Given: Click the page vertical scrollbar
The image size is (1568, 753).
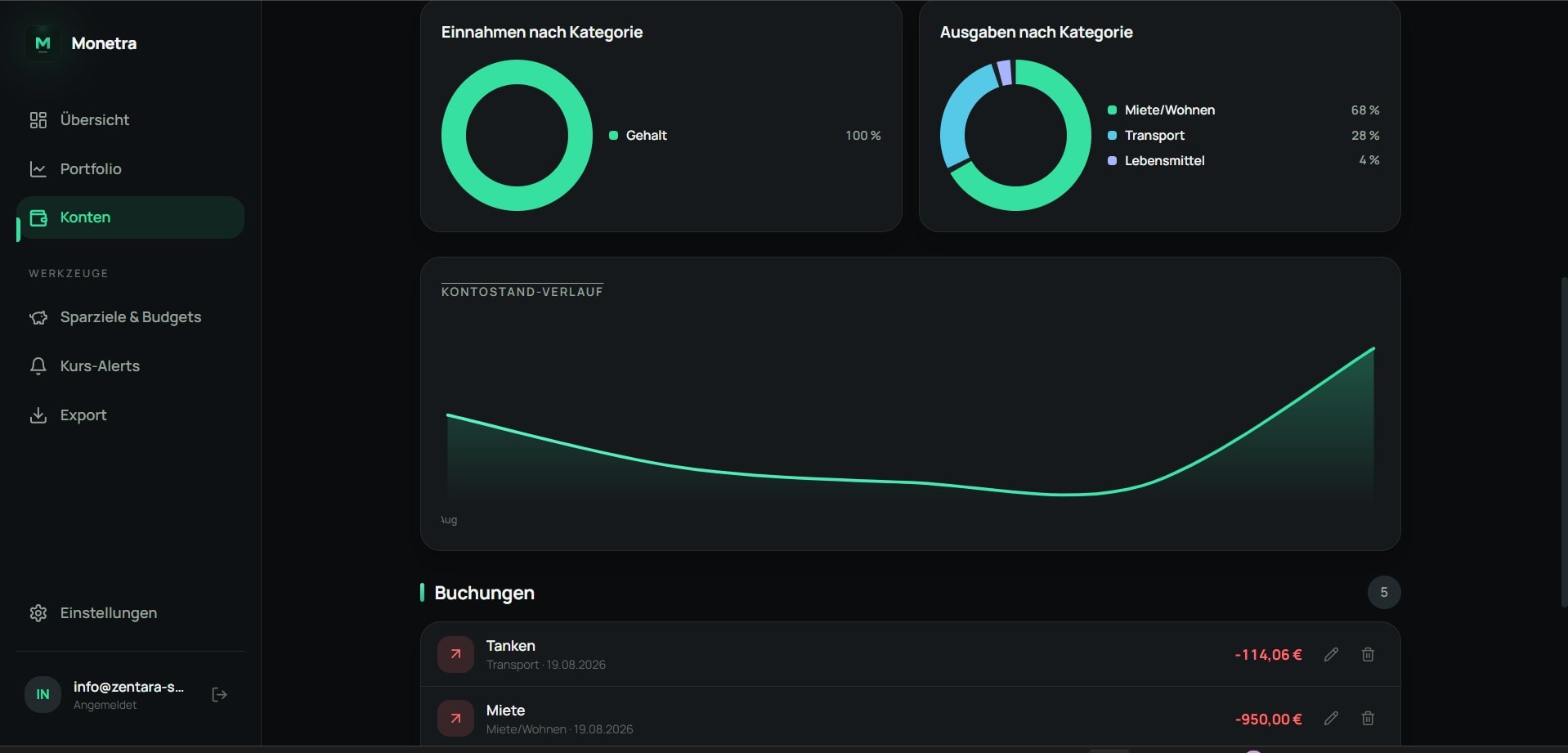Looking at the screenshot, I should pyautogui.click(x=1564, y=441).
